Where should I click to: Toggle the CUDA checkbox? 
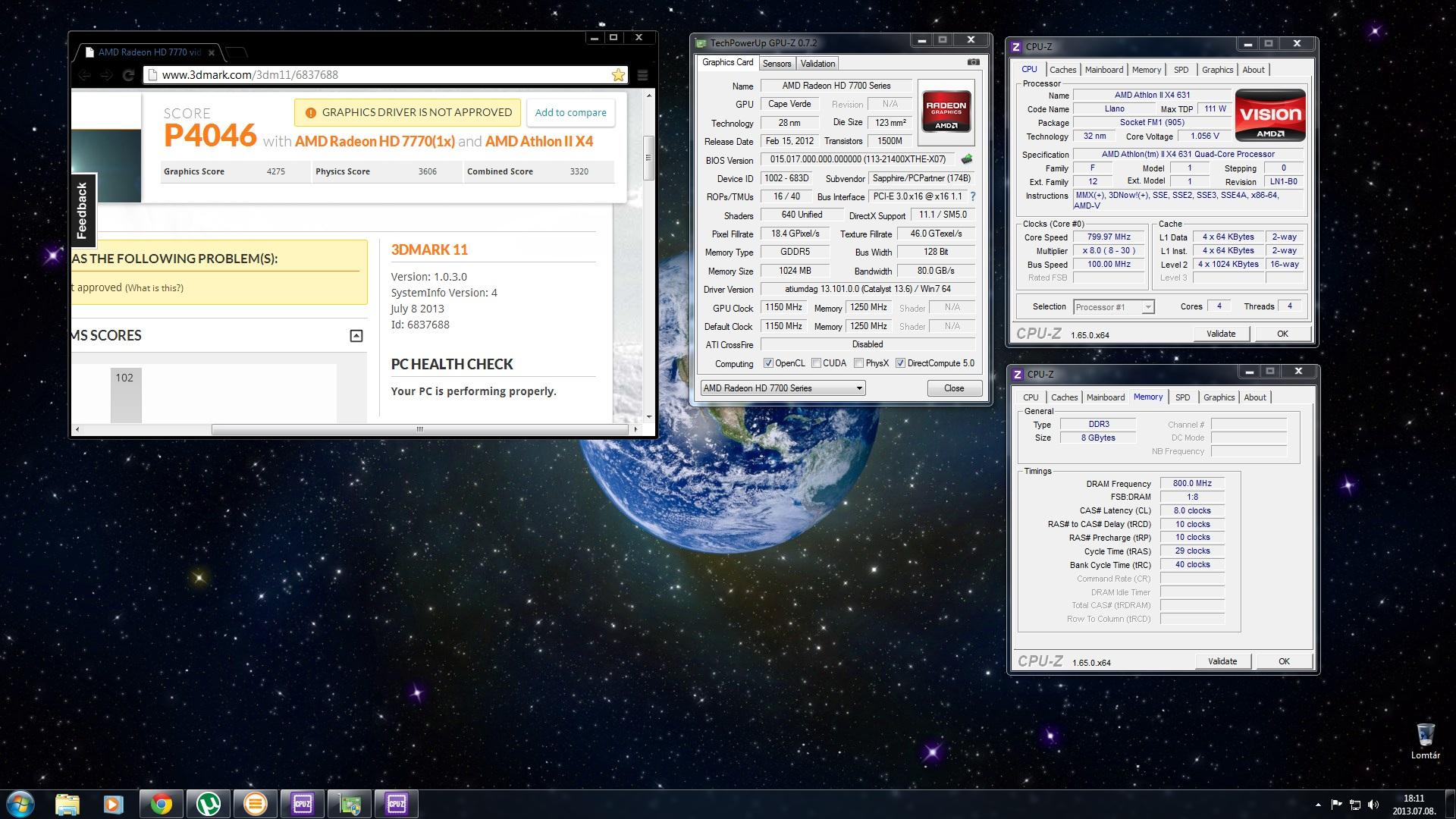pyautogui.click(x=817, y=363)
